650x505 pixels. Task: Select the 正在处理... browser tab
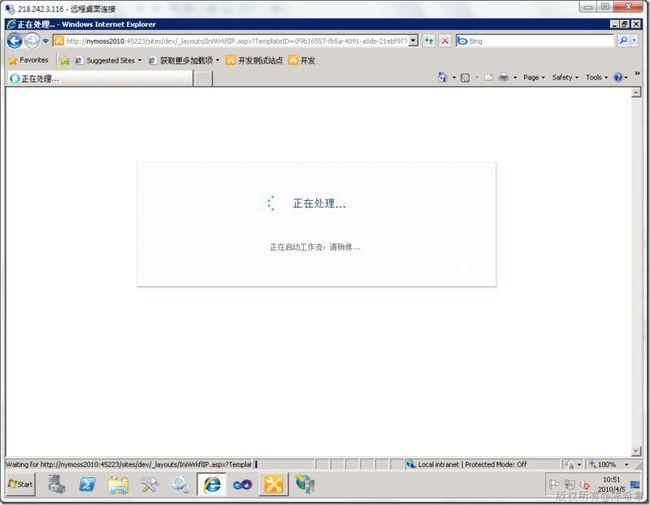[x=100, y=78]
